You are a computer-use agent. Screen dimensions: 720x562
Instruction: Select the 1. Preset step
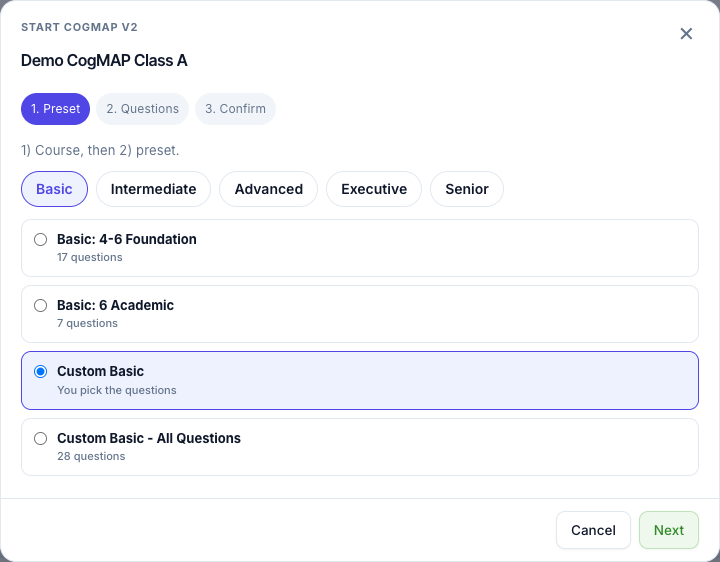[x=56, y=109]
